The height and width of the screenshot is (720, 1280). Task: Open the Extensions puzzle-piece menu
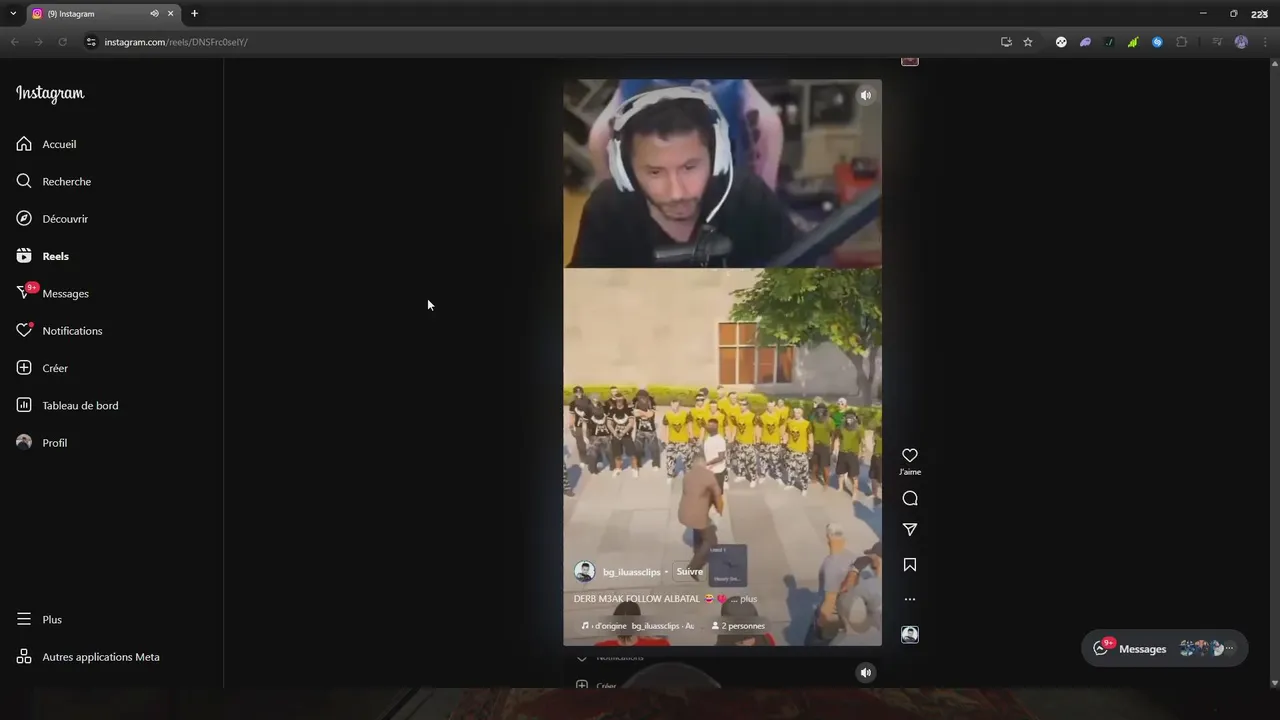point(1181,42)
